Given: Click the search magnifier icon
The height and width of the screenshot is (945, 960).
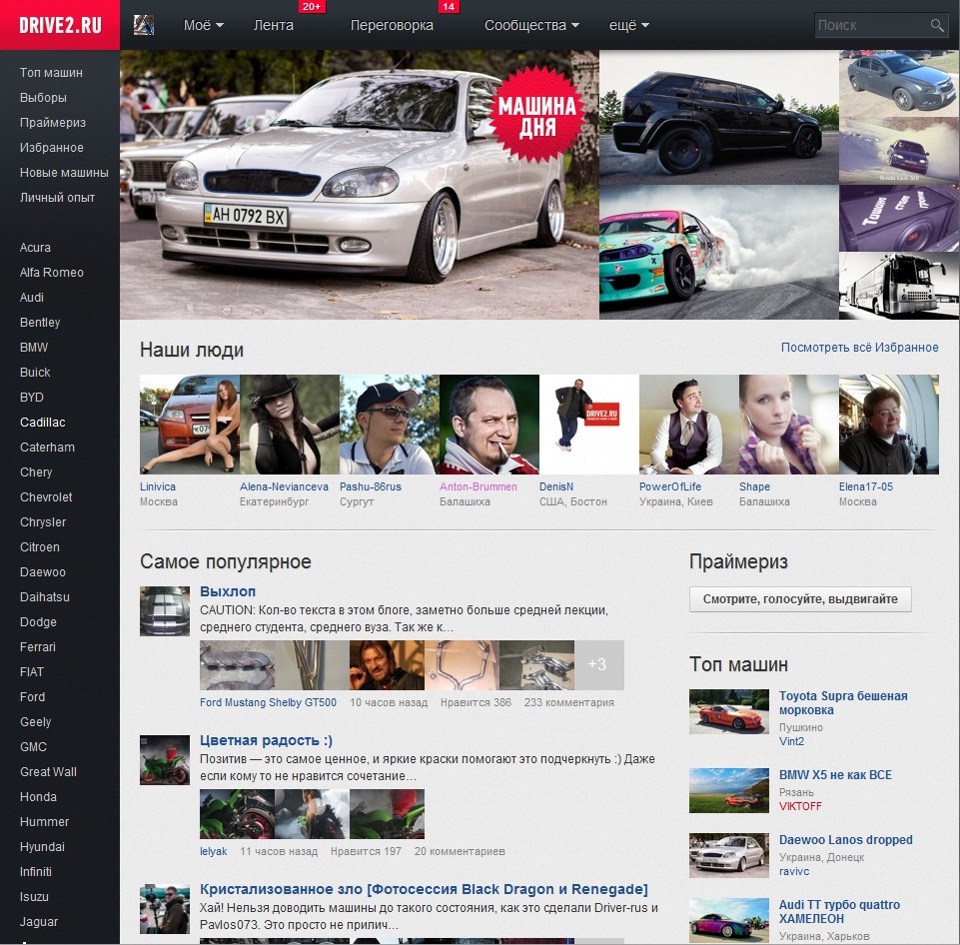Looking at the screenshot, I should click(937, 25).
